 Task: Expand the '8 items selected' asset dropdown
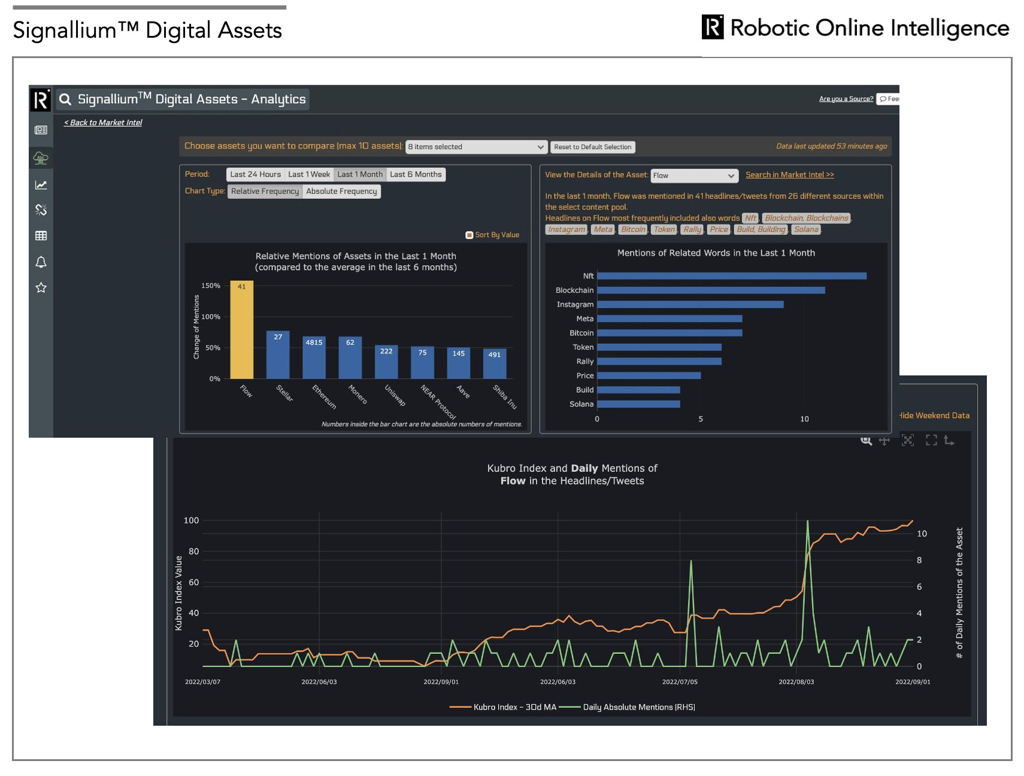coord(476,147)
